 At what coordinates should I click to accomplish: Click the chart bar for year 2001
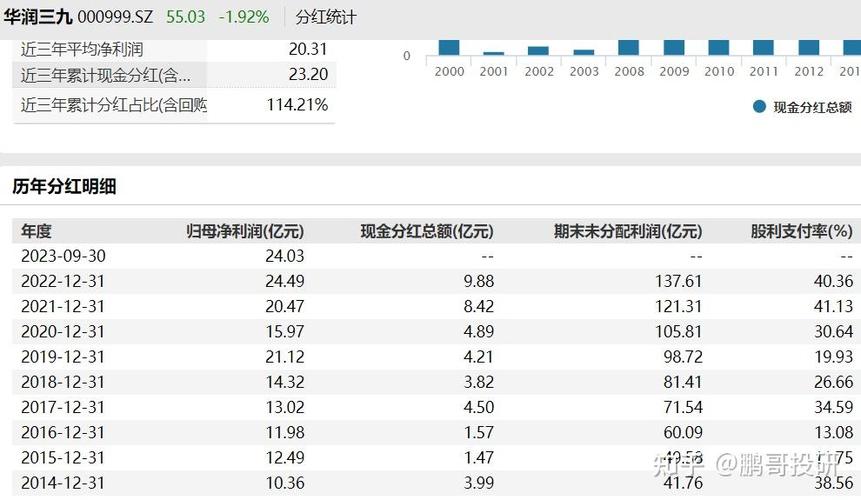[x=494, y=53]
